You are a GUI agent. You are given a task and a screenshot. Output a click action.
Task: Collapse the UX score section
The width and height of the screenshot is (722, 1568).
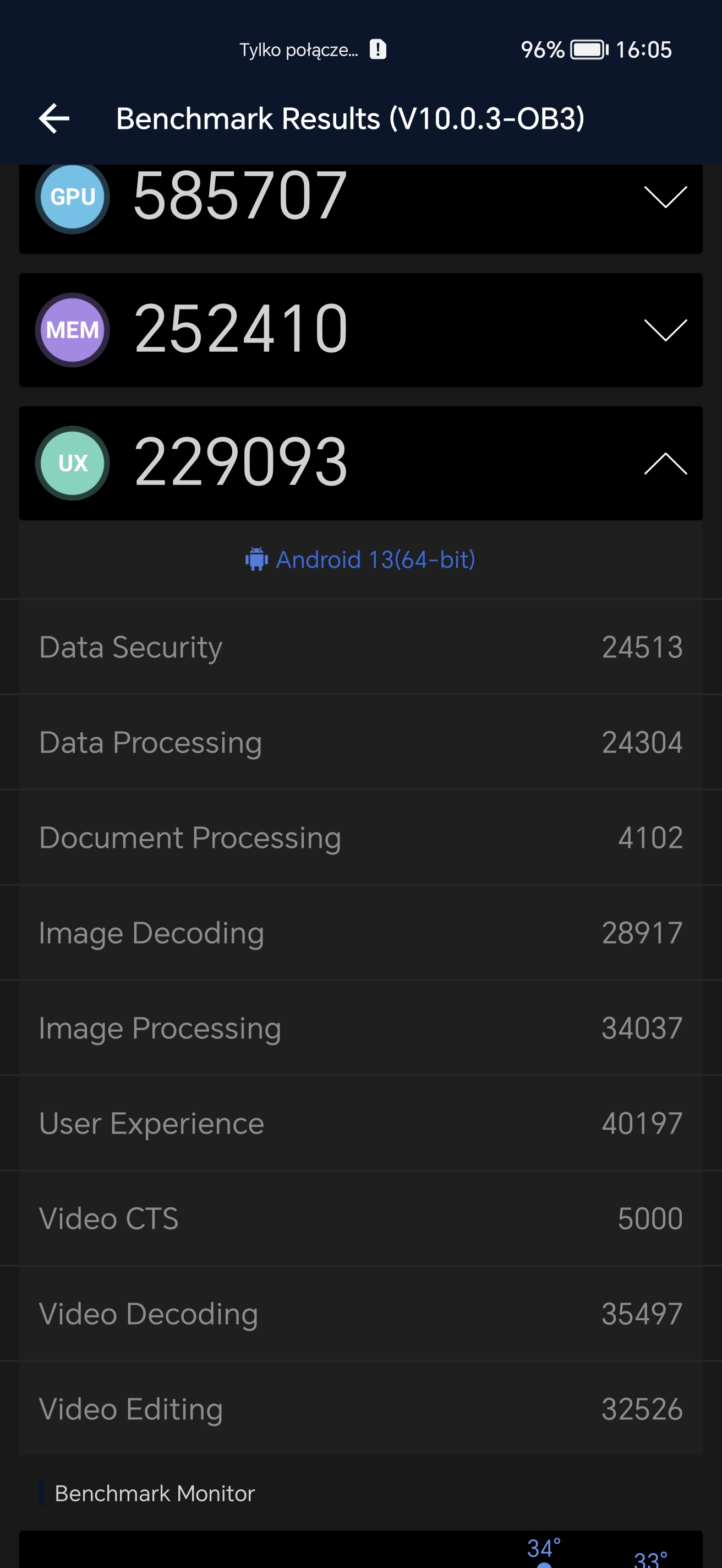665,463
